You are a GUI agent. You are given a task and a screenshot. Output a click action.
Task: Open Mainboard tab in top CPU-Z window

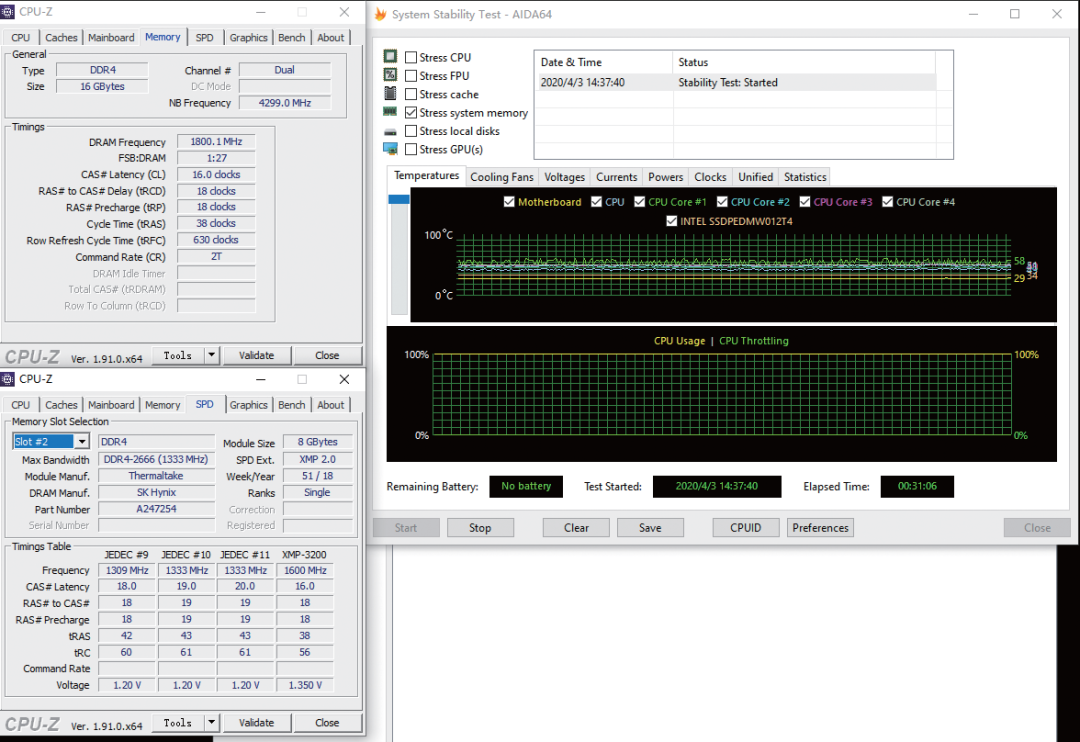[111, 38]
